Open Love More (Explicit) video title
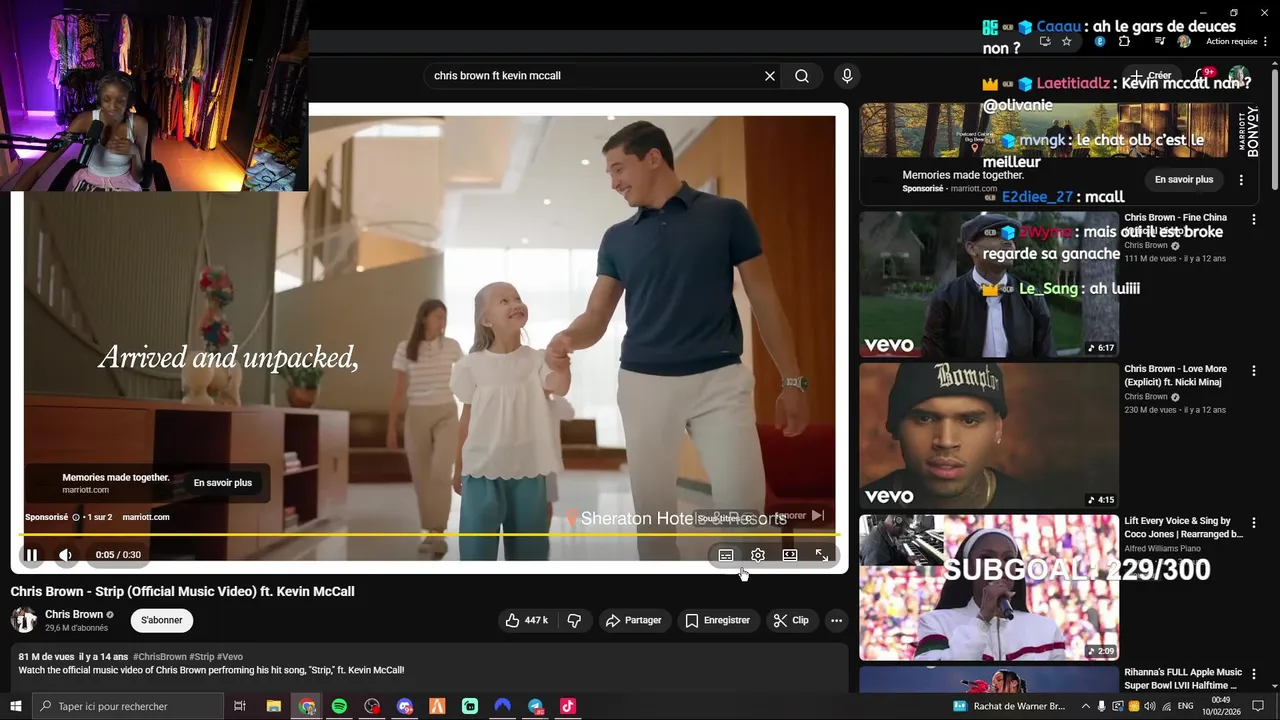This screenshot has height=720, width=1280. [1176, 375]
